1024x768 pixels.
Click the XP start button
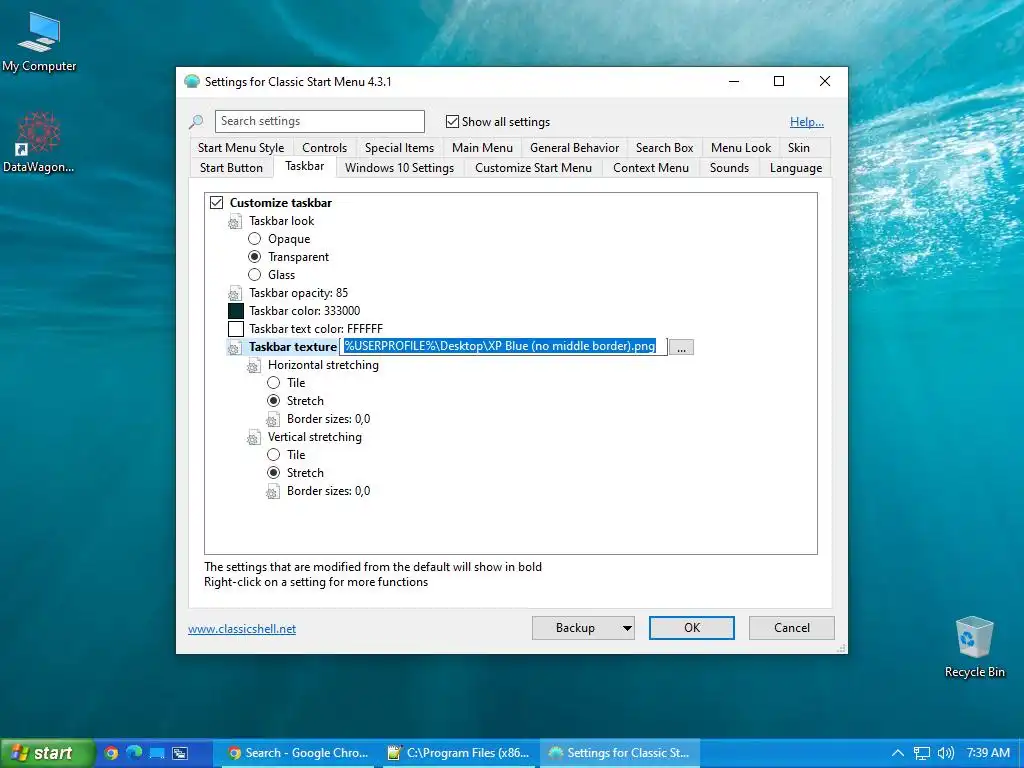(47, 753)
